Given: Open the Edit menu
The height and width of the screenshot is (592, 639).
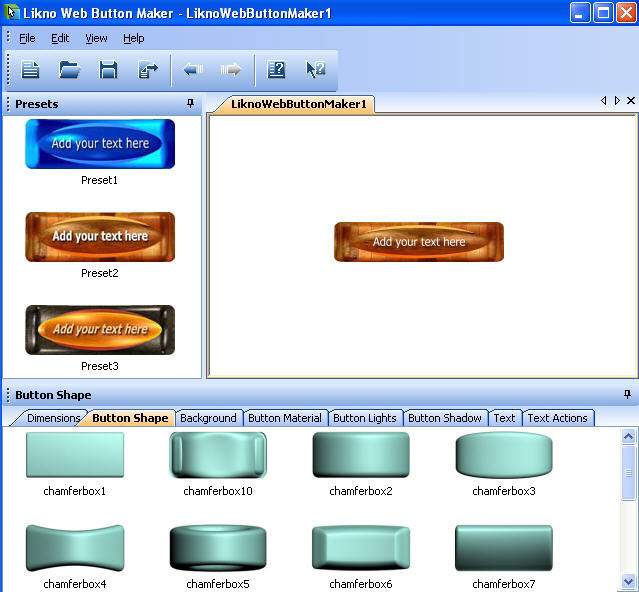Looking at the screenshot, I should pyautogui.click(x=60, y=38).
